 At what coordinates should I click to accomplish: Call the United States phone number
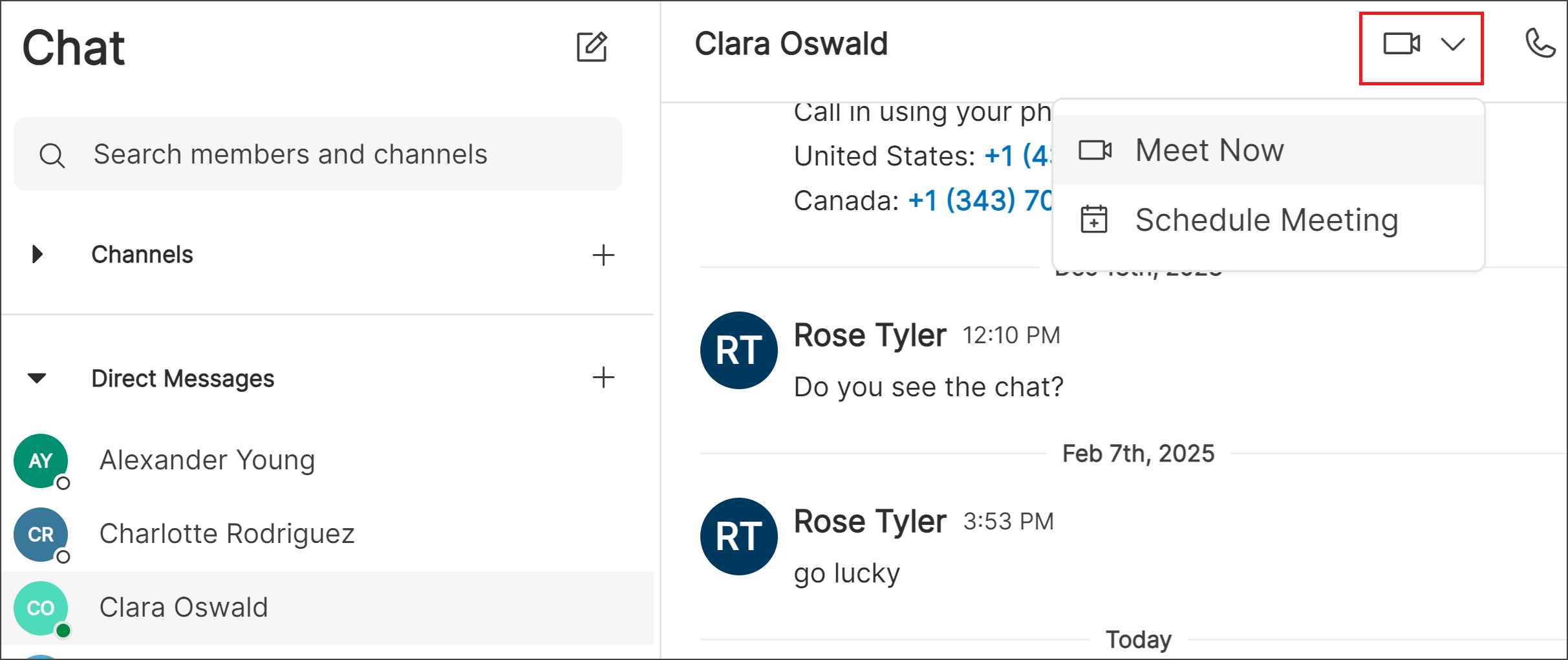click(1009, 155)
